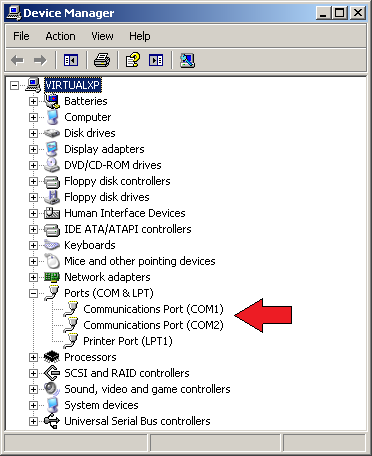Select the System devices label

(x=101, y=405)
